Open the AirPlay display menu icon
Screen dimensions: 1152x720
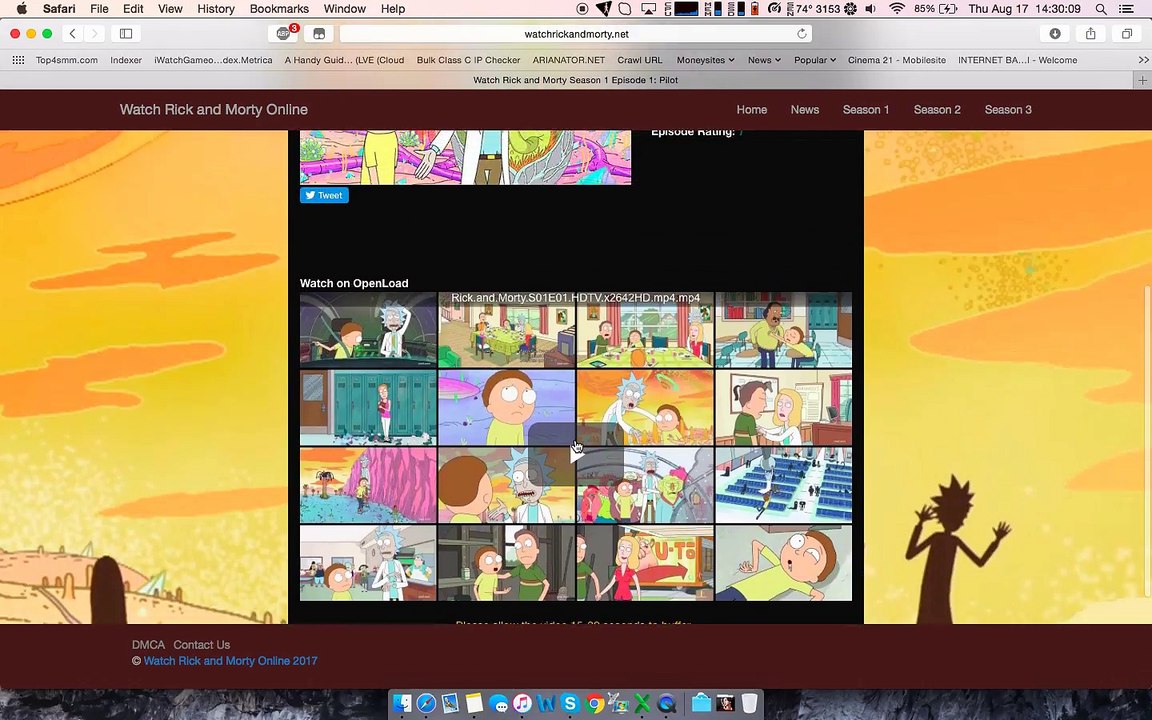649,9
